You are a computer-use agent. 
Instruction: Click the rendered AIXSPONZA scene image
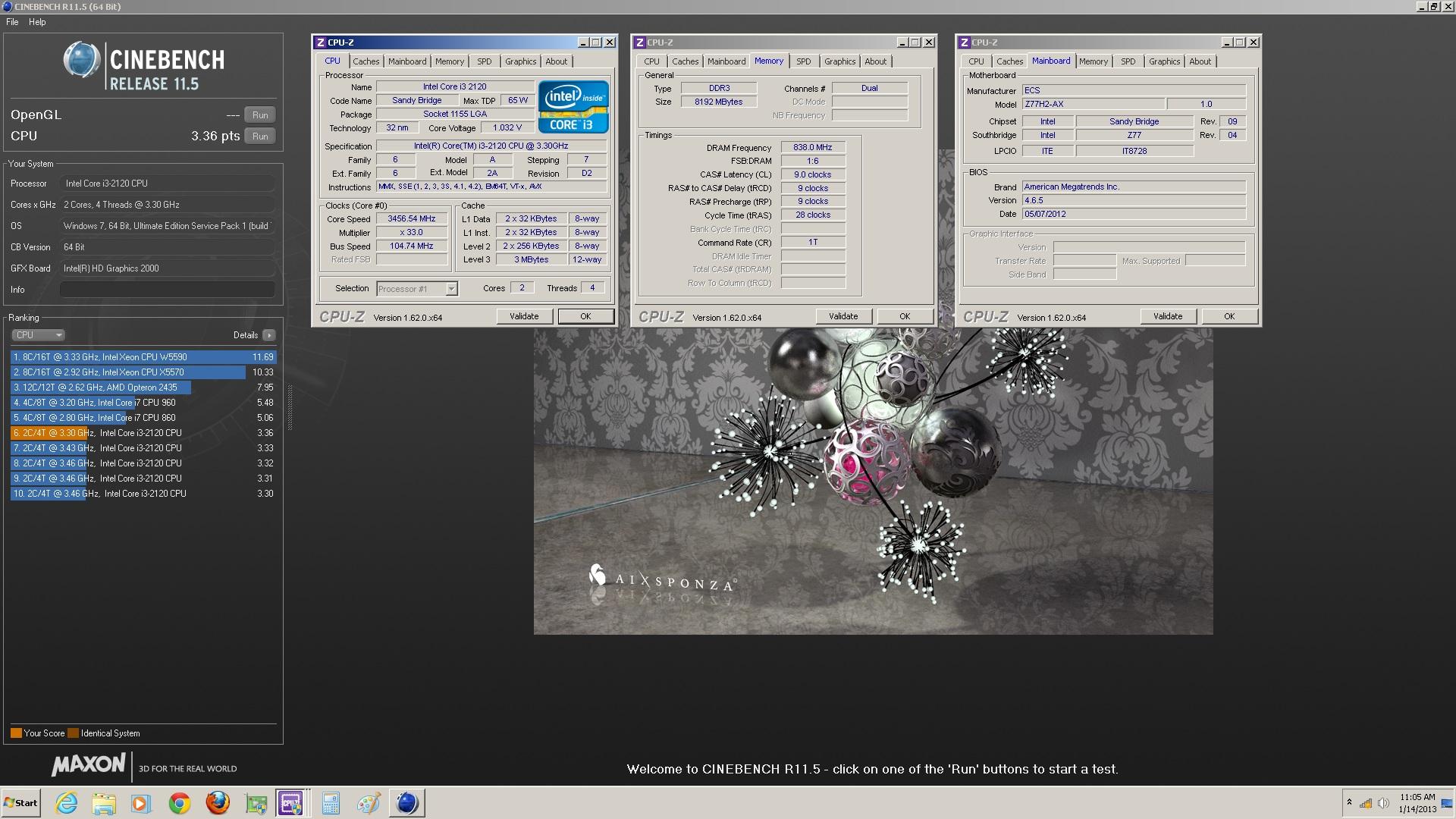click(x=873, y=482)
